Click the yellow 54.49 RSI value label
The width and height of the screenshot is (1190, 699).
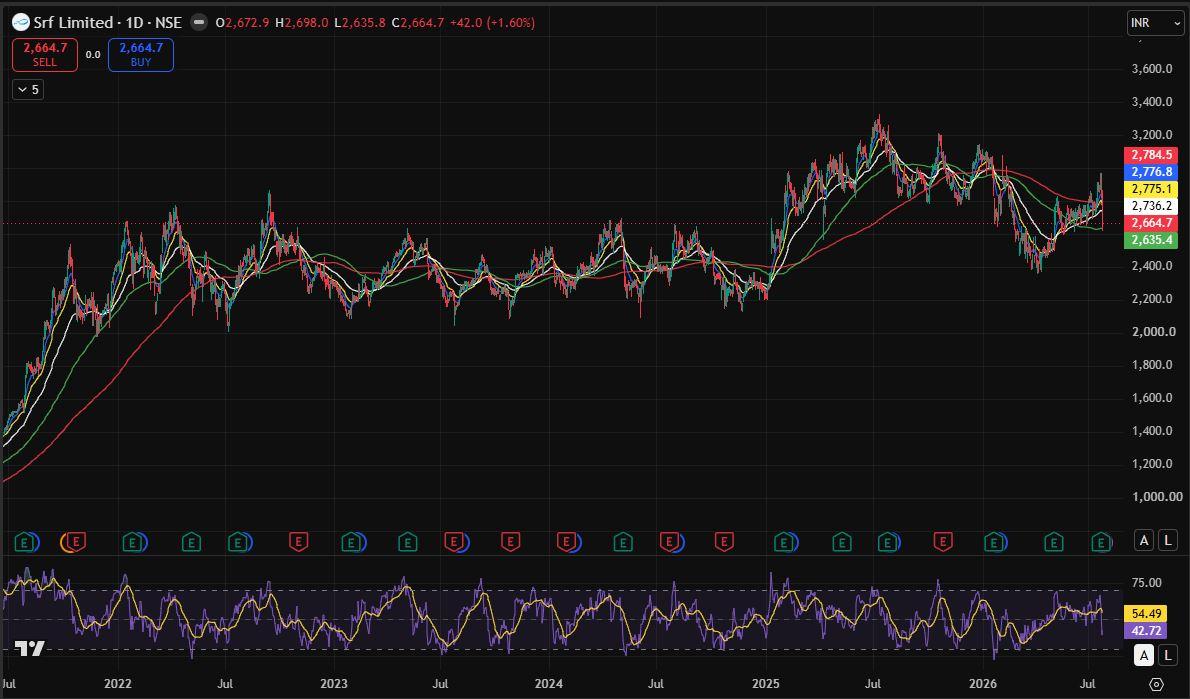(x=1146, y=614)
